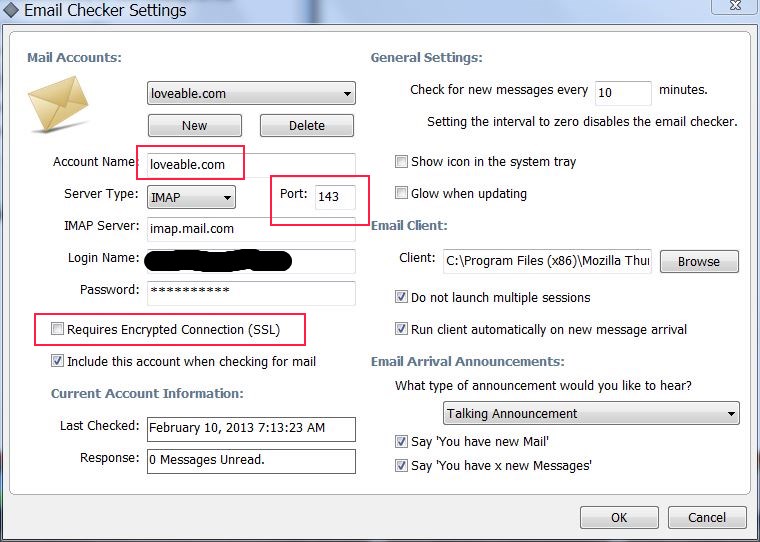Image resolution: width=760 pixels, height=542 pixels.
Task: Toggle Say 'You have x new Messages'
Action: 402,465
